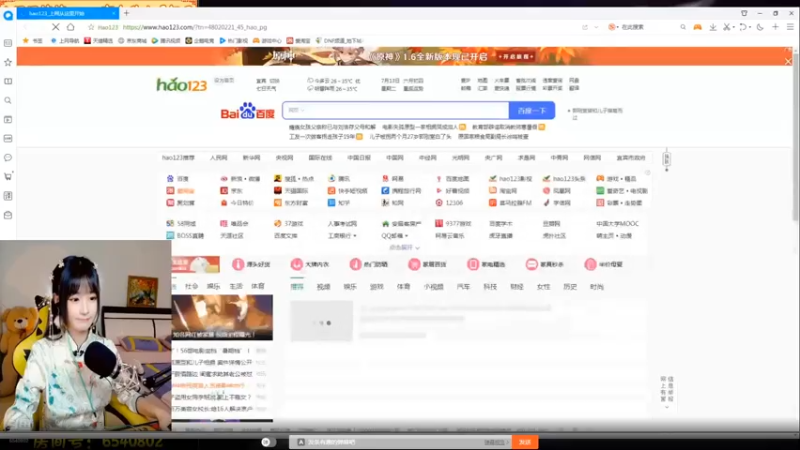Click the news image thumbnail on the left
The width and height of the screenshot is (800, 450).
(222, 317)
